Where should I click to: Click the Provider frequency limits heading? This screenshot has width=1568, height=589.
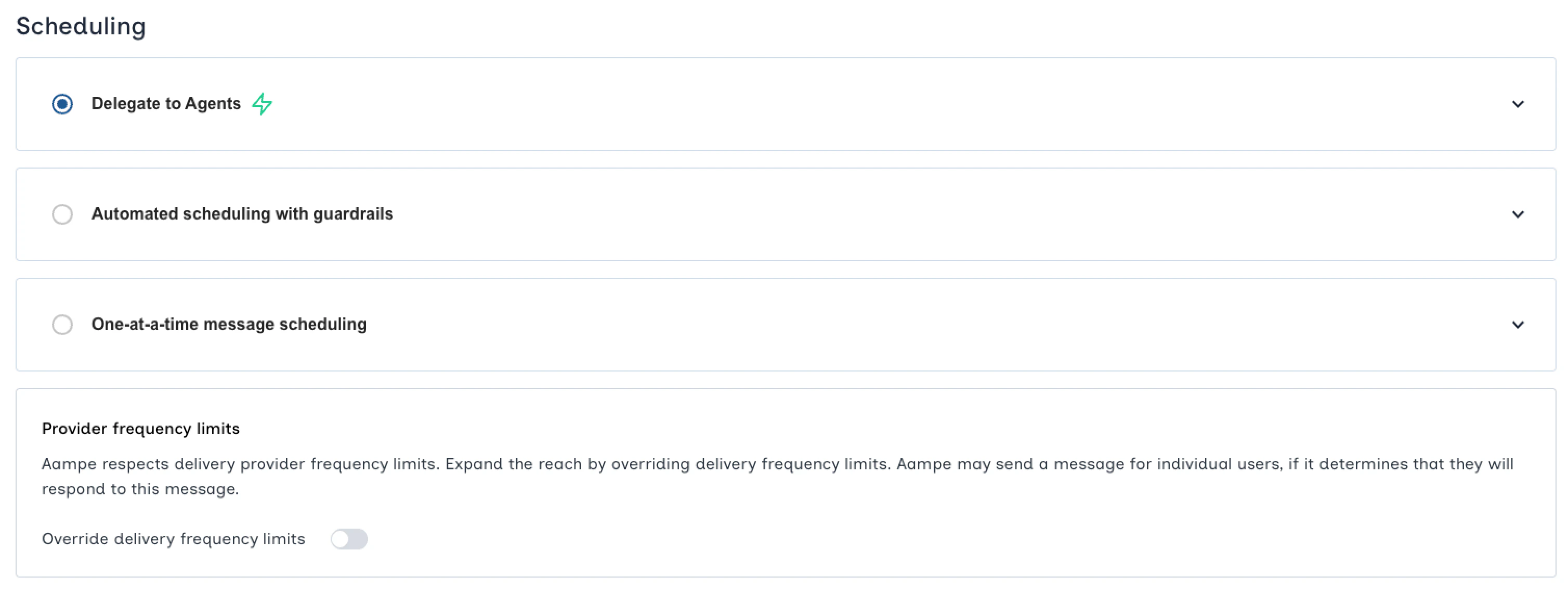click(x=140, y=428)
